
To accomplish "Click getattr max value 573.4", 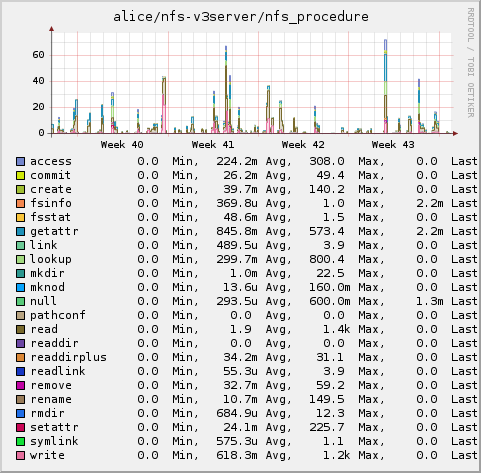I will pyautogui.click(x=327, y=232).
